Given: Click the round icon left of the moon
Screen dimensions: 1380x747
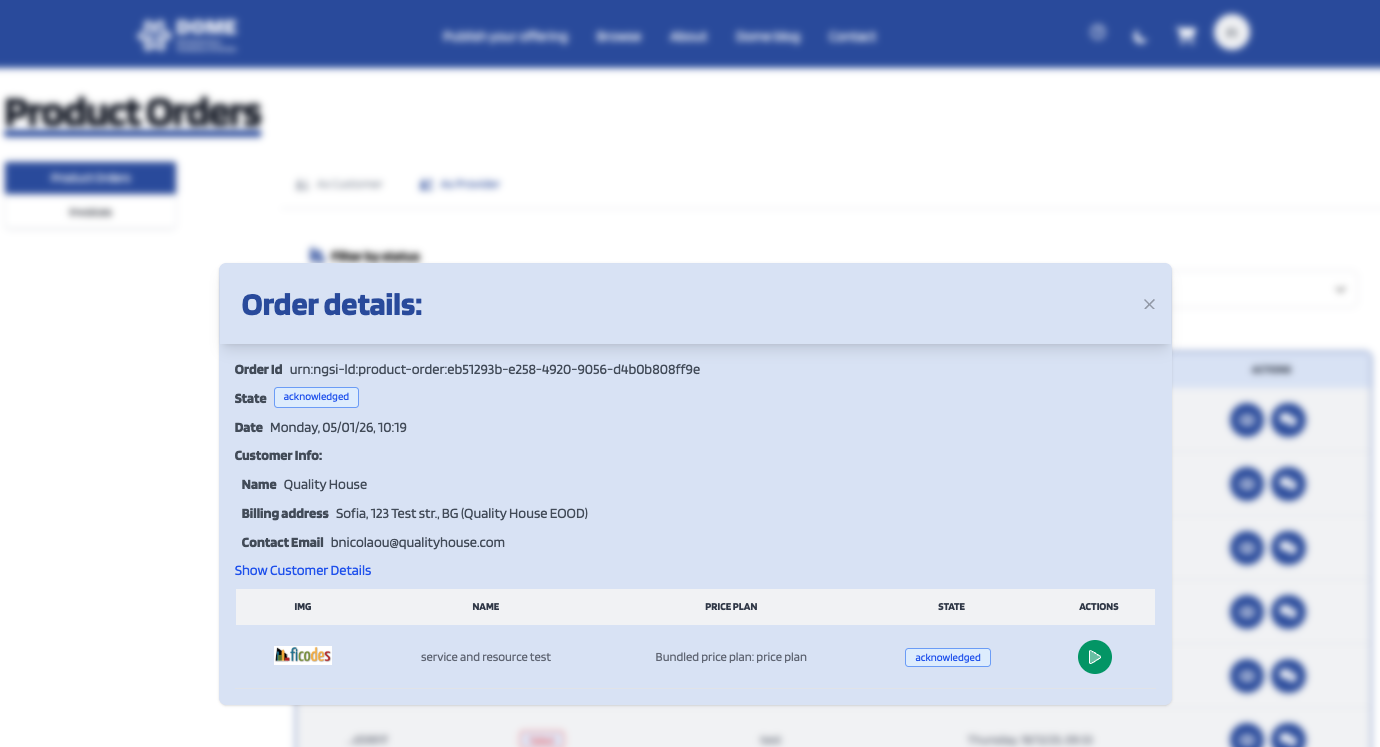Looking at the screenshot, I should pos(1098,33).
